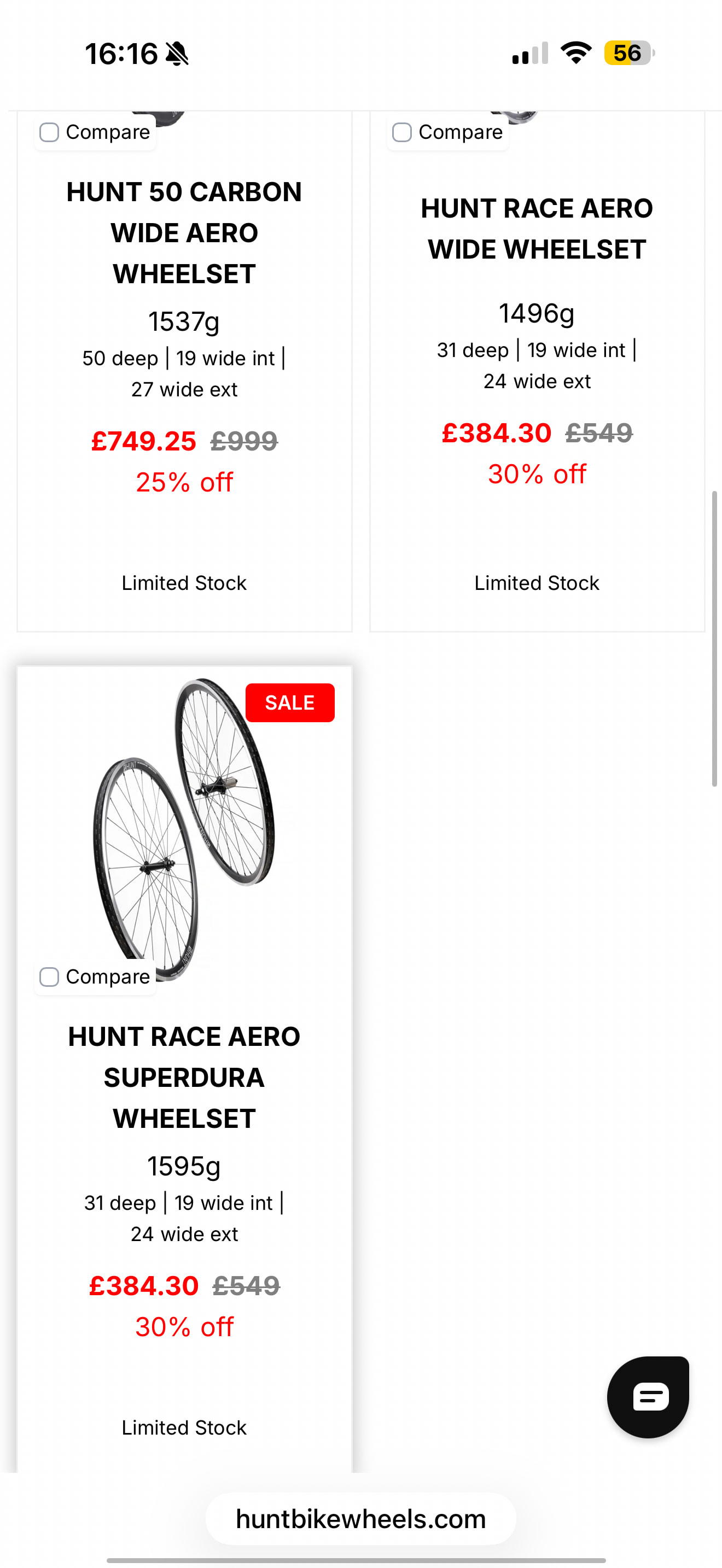
Task: Click the 16:16 clock in status bar
Action: click(121, 54)
